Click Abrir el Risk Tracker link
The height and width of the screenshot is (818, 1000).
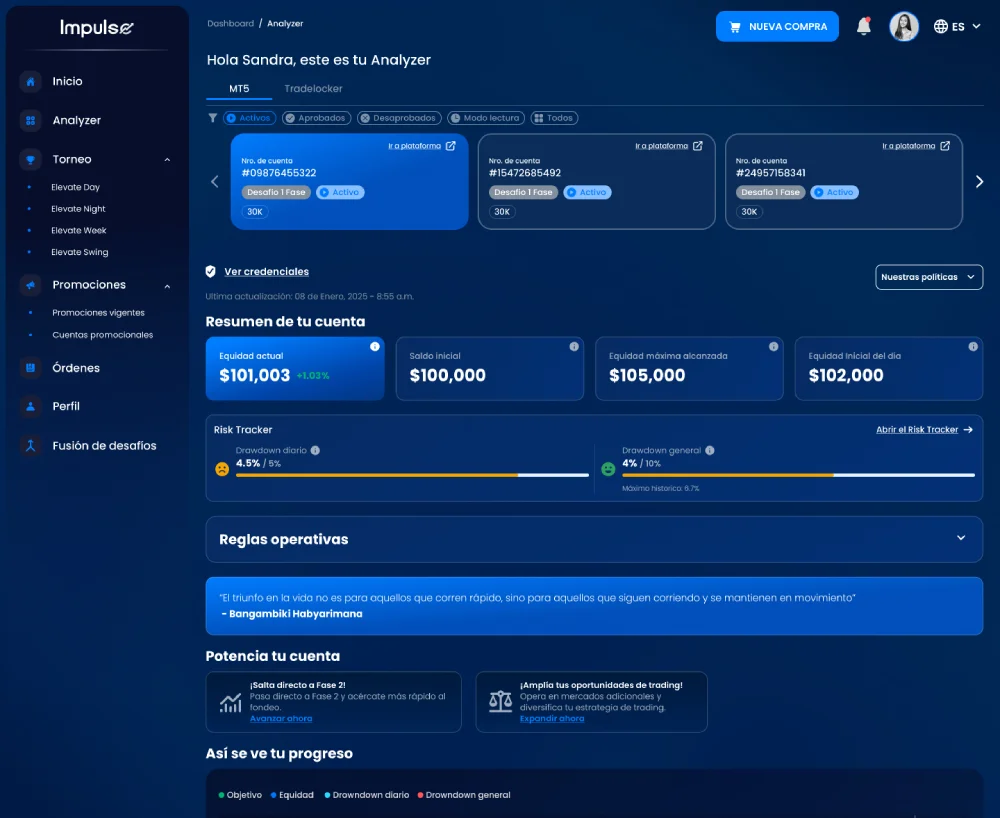924,430
